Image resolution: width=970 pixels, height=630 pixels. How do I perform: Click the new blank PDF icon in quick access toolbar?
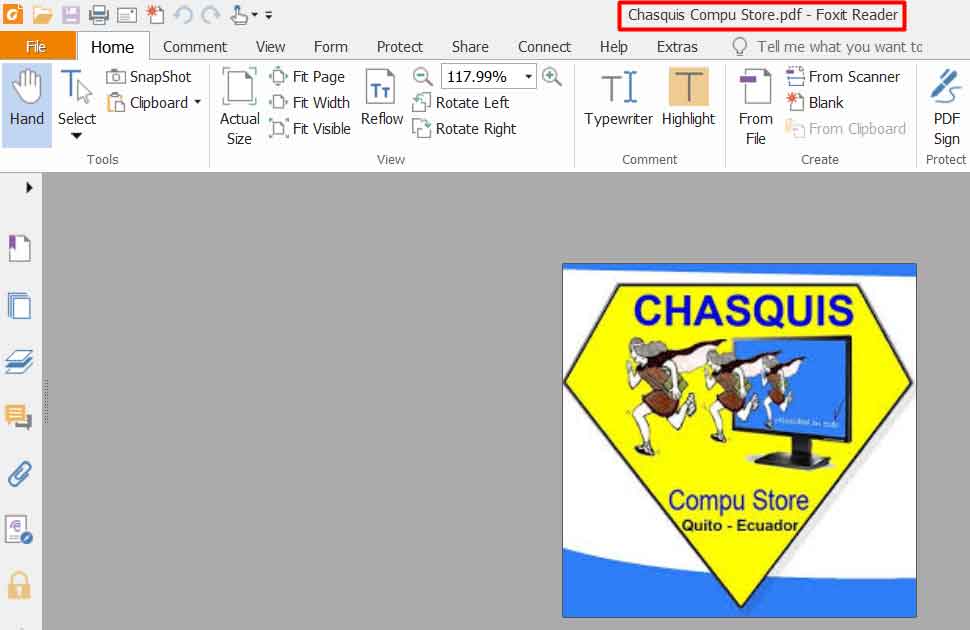(x=155, y=14)
